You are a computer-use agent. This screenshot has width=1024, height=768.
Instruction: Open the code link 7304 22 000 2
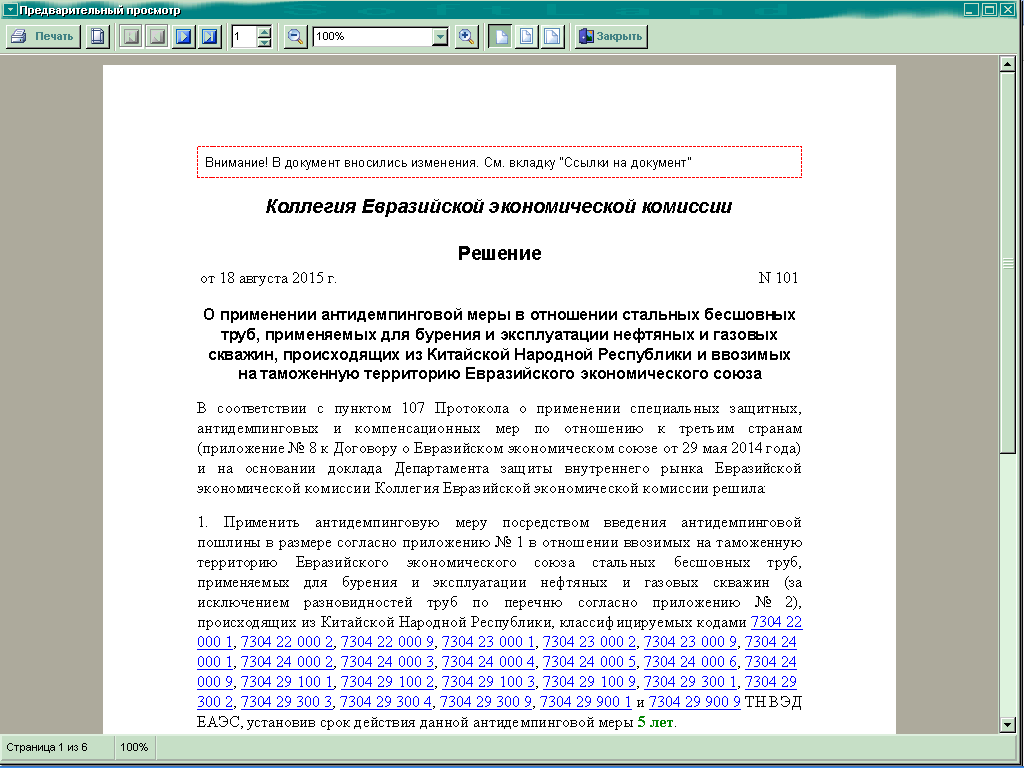pos(286,642)
